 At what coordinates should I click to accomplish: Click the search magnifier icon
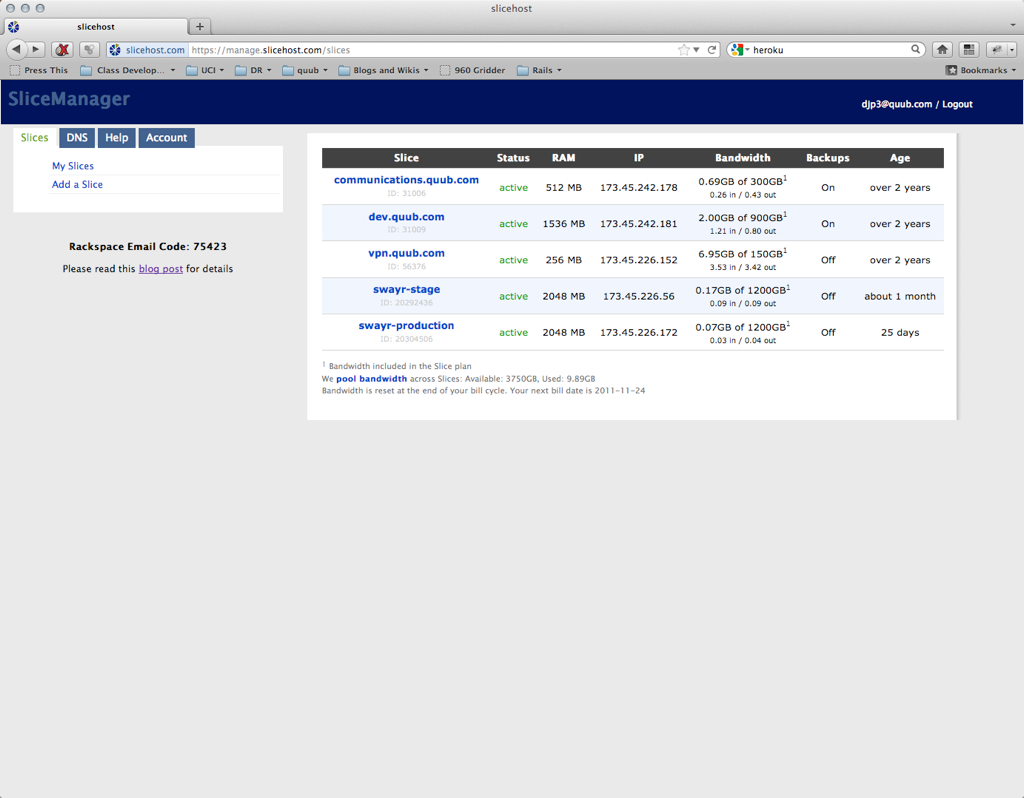pyautogui.click(x=916, y=49)
